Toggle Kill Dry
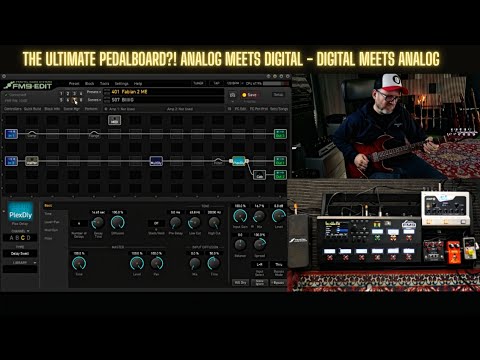Viewport: 480px width, 360px height. pyautogui.click(x=240, y=283)
